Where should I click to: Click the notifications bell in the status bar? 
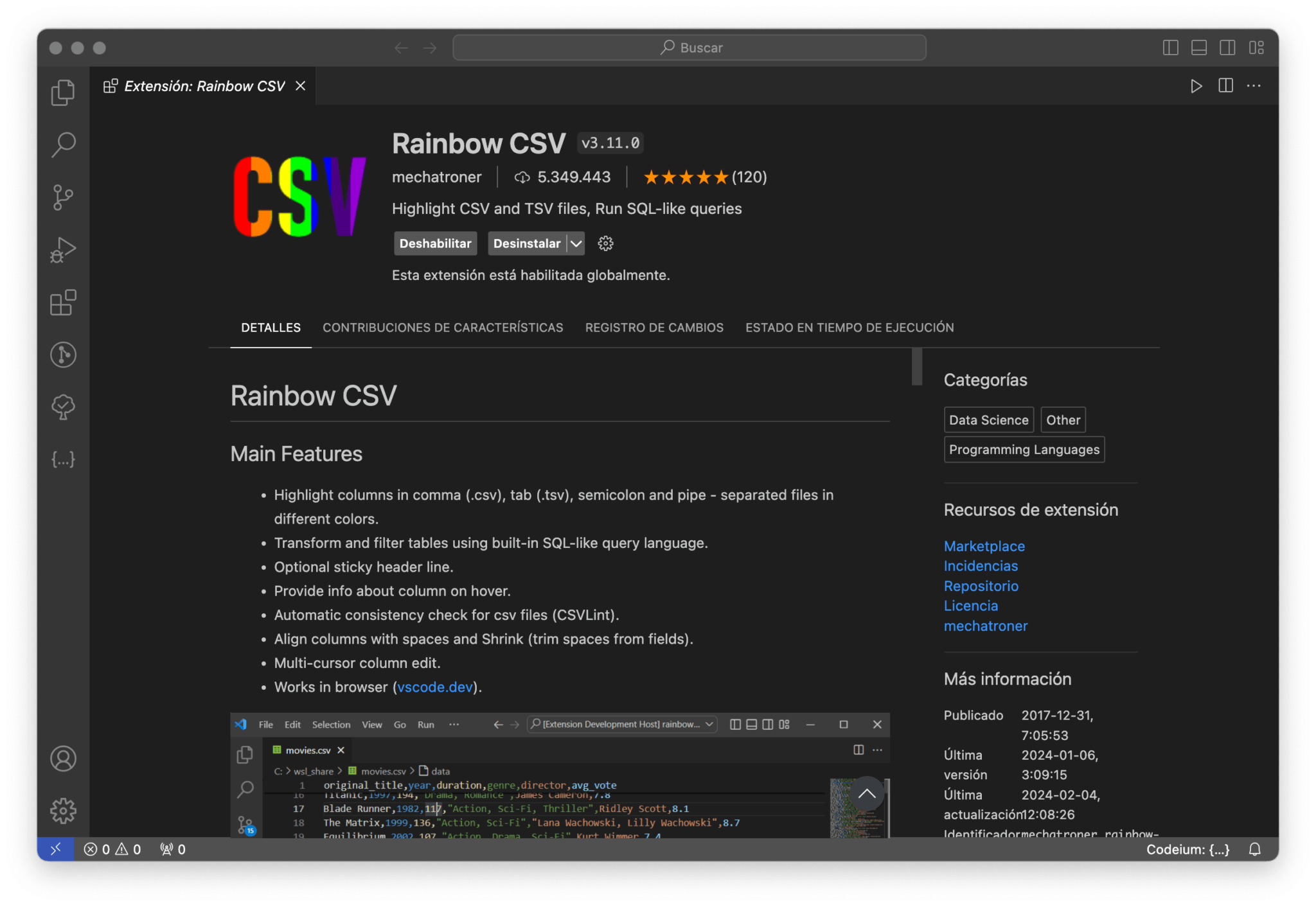pos(1256,849)
